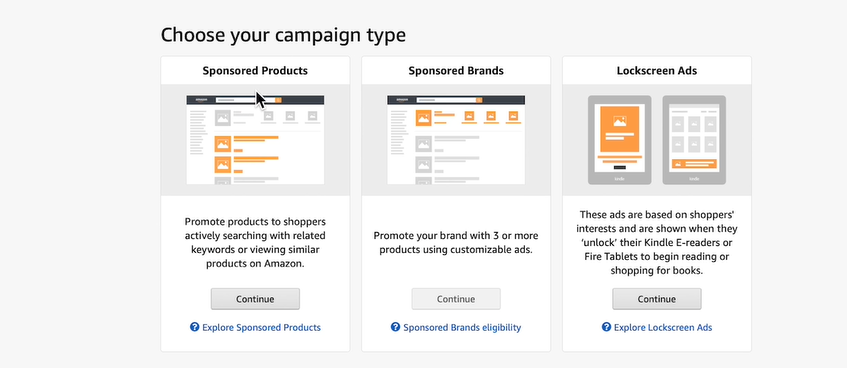Click the Sponsored Brands description text
Viewport: 847px width, 368px height.
pos(456,243)
